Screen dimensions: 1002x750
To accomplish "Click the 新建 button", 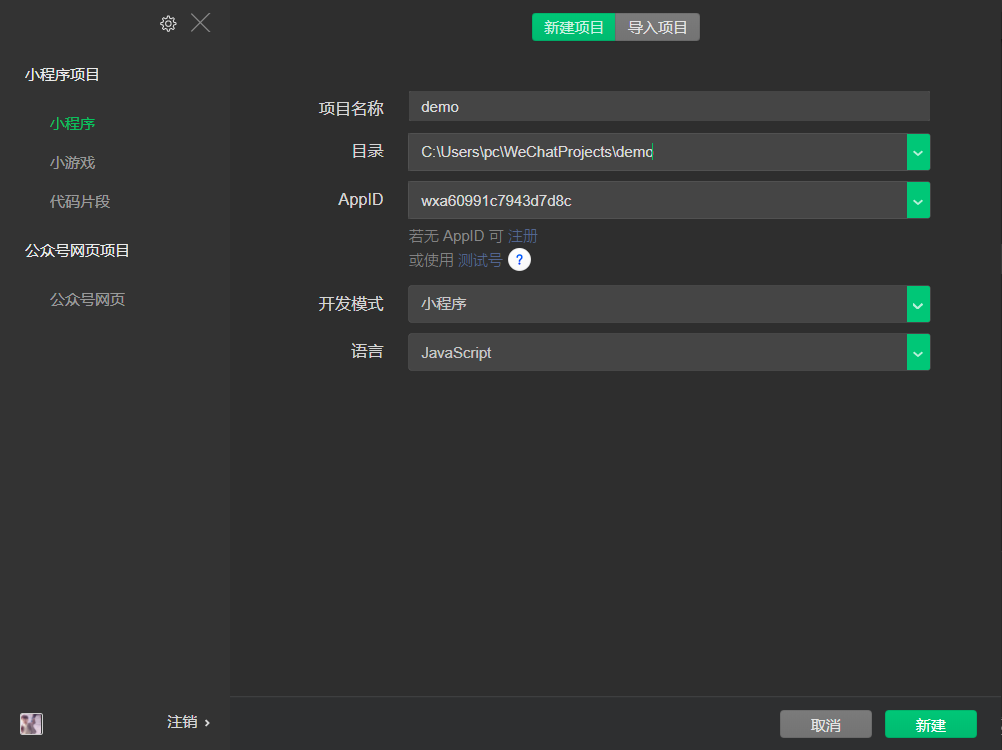I will (930, 724).
